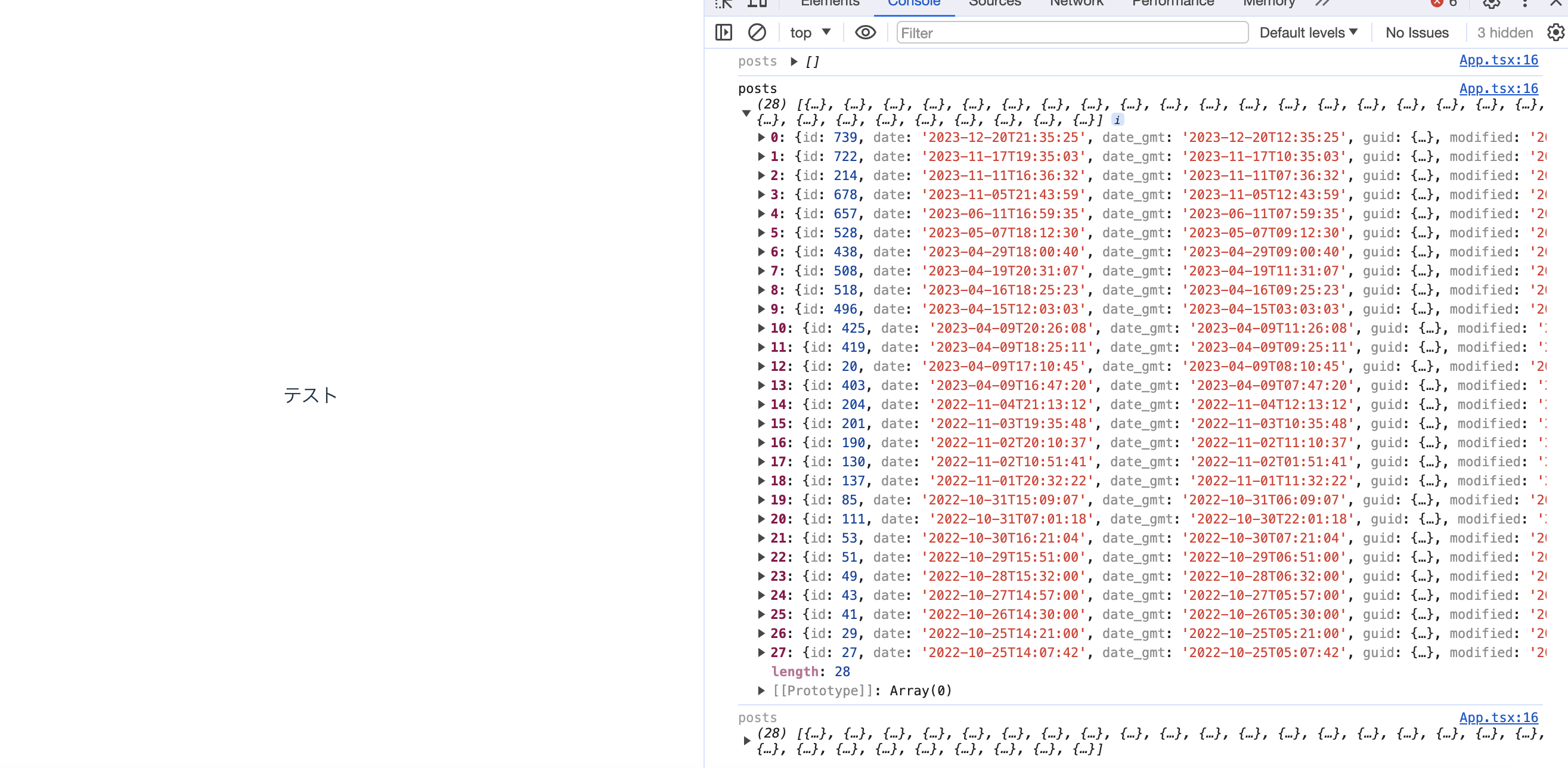Viewport: 1568px width, 768px height.
Task: Create a live expression with the eye icon
Action: coord(866,32)
